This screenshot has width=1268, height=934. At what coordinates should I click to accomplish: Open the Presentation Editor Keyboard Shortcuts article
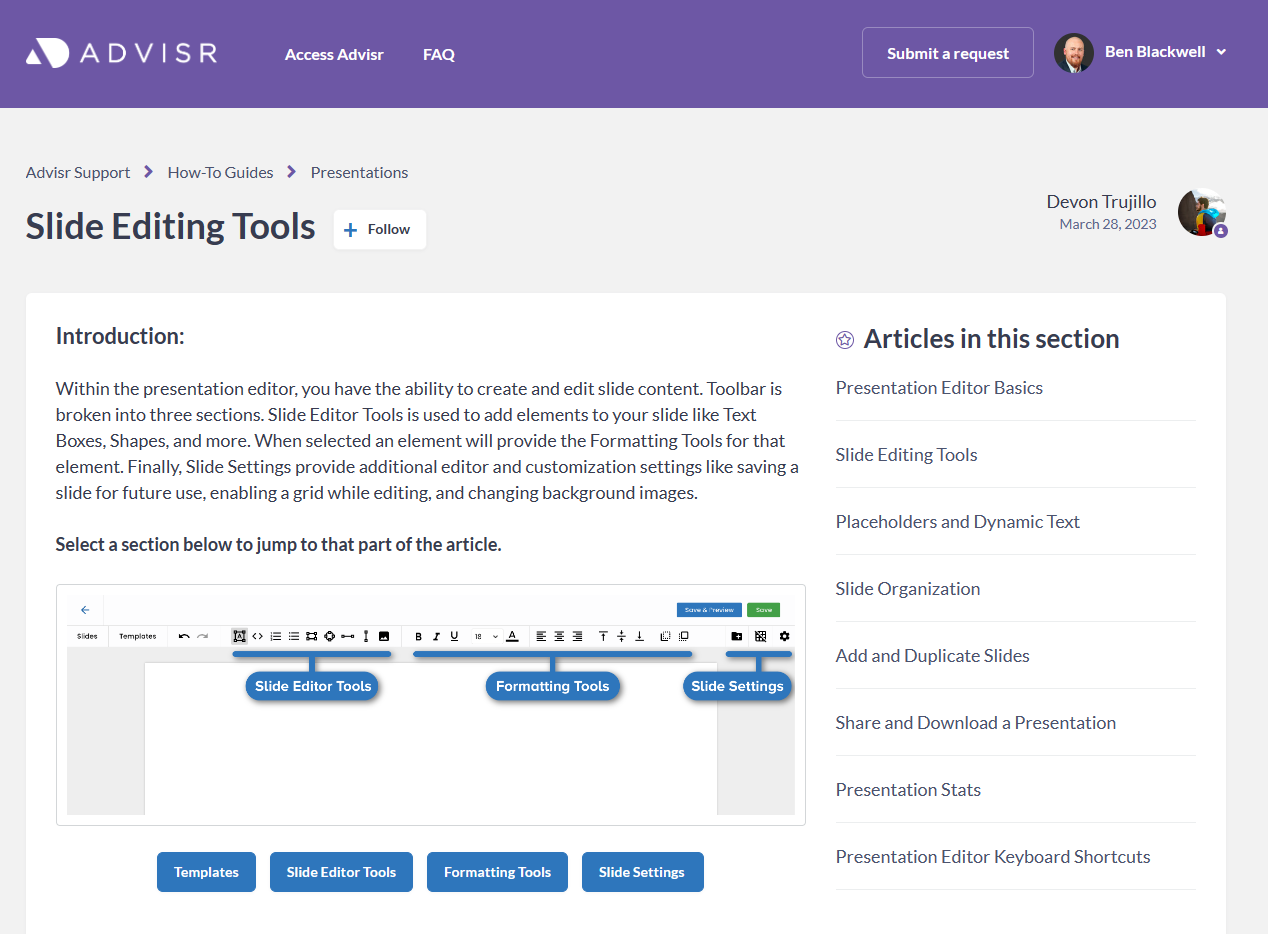[x=992, y=856]
